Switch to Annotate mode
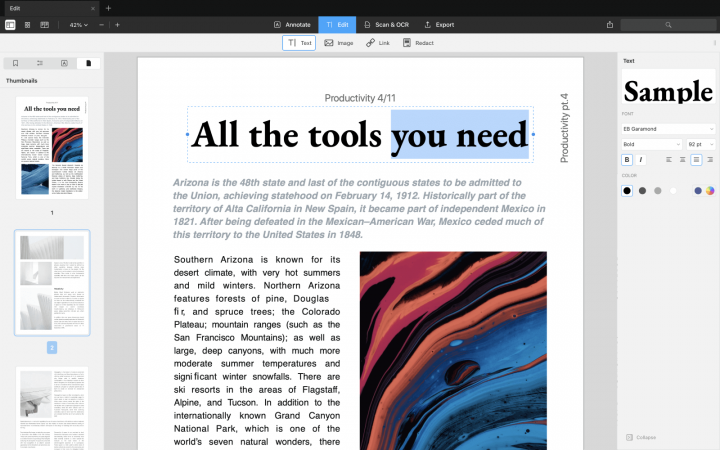Image resolution: width=720 pixels, height=450 pixels. pos(292,25)
